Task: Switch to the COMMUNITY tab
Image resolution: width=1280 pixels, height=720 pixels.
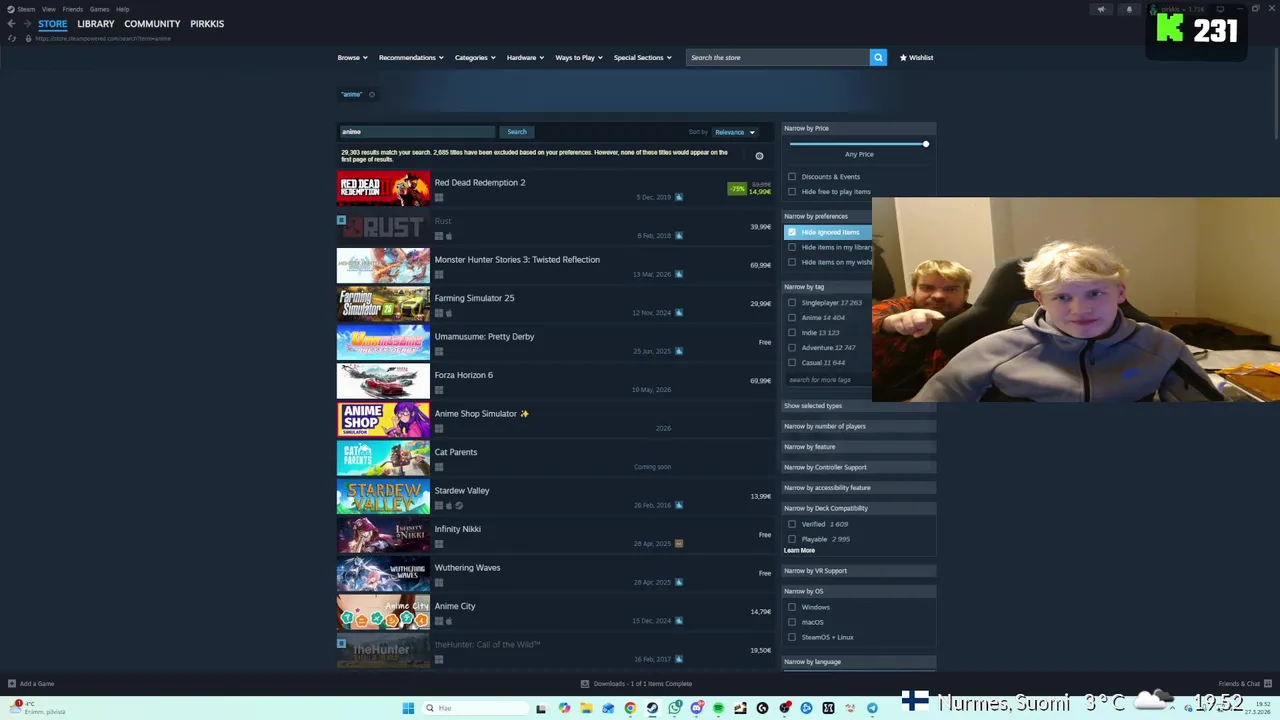Action: (x=152, y=23)
